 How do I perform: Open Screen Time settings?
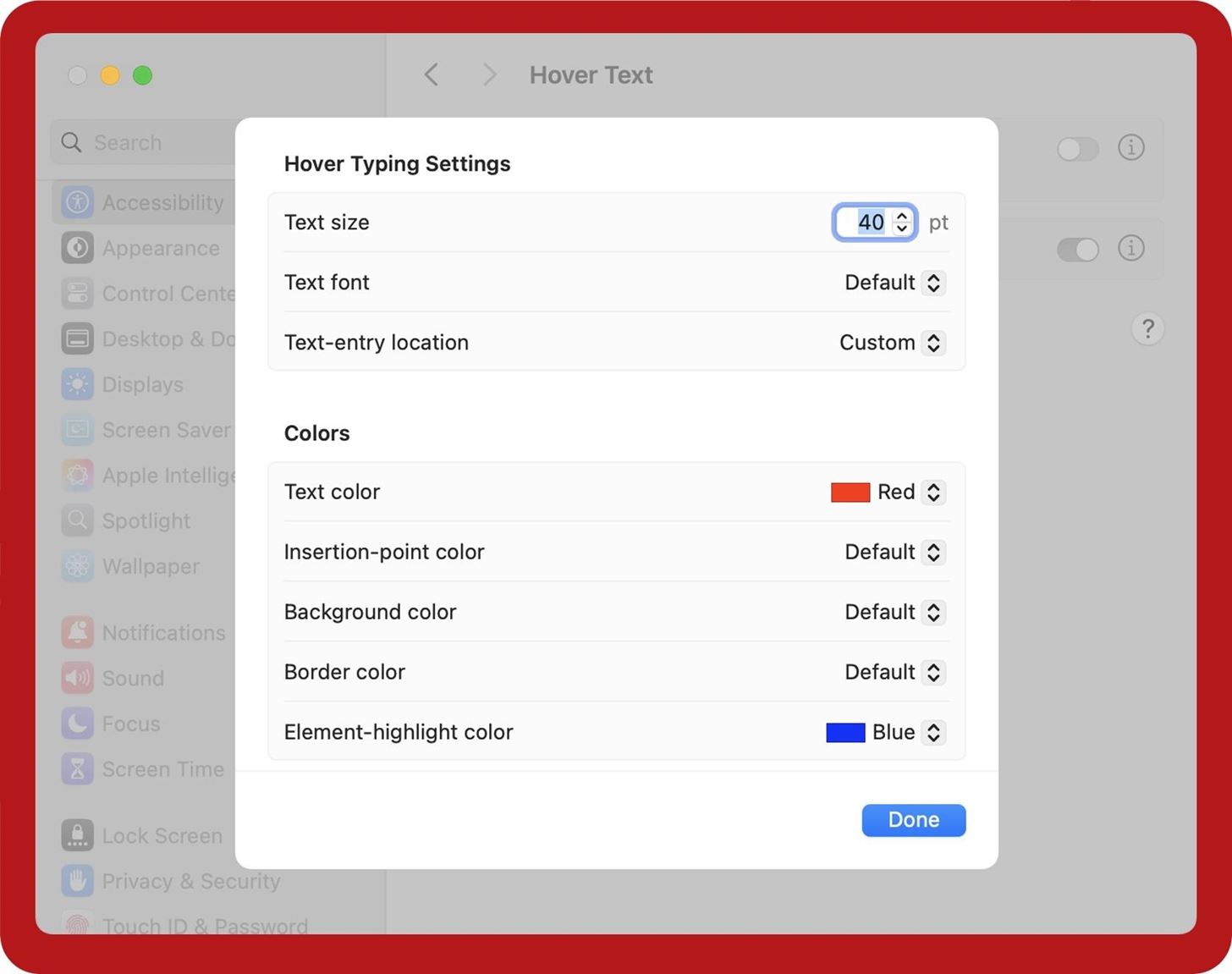(x=77, y=769)
